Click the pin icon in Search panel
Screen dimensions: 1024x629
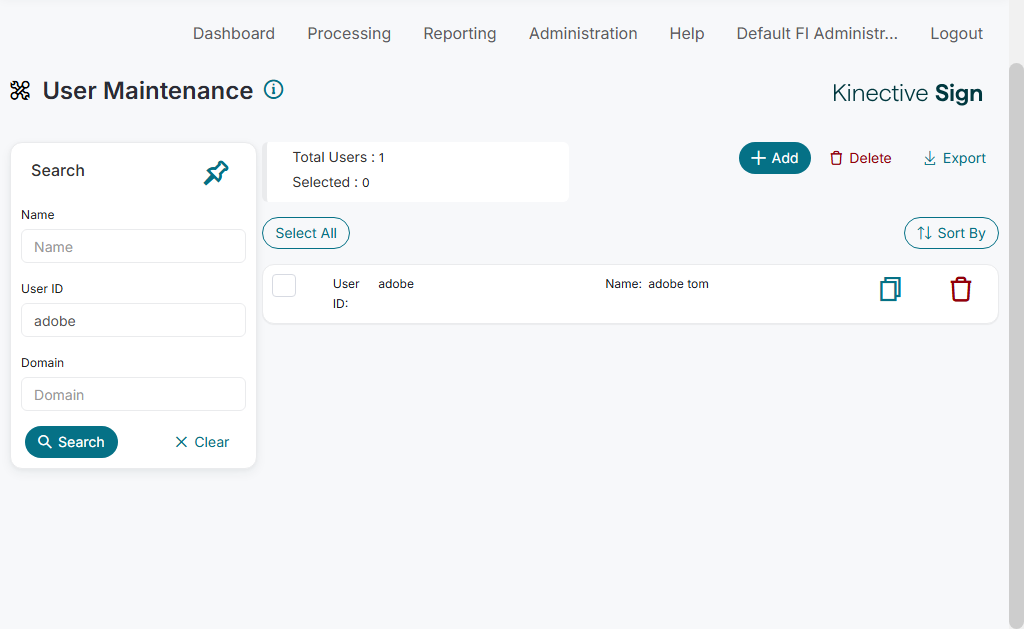coord(216,172)
